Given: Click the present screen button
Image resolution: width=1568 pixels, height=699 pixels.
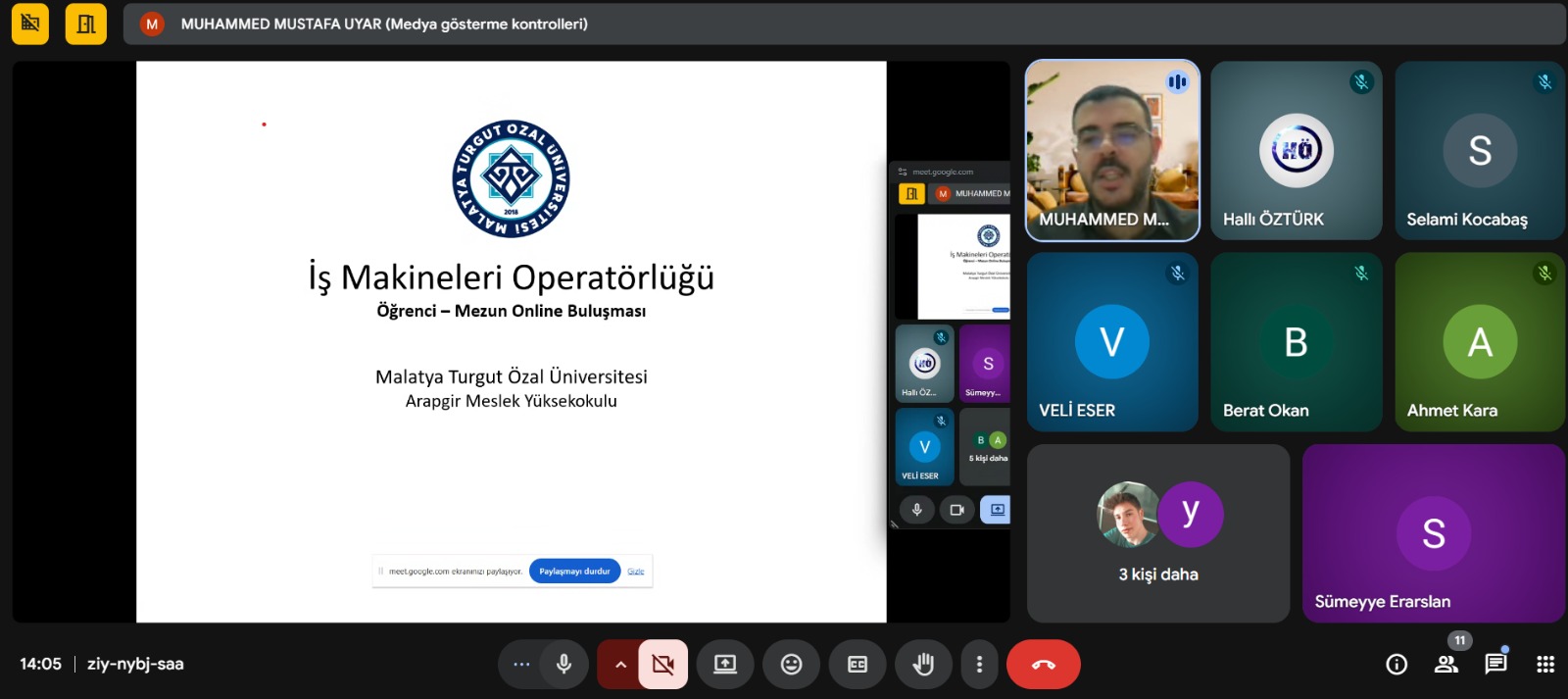Looking at the screenshot, I should [725, 665].
